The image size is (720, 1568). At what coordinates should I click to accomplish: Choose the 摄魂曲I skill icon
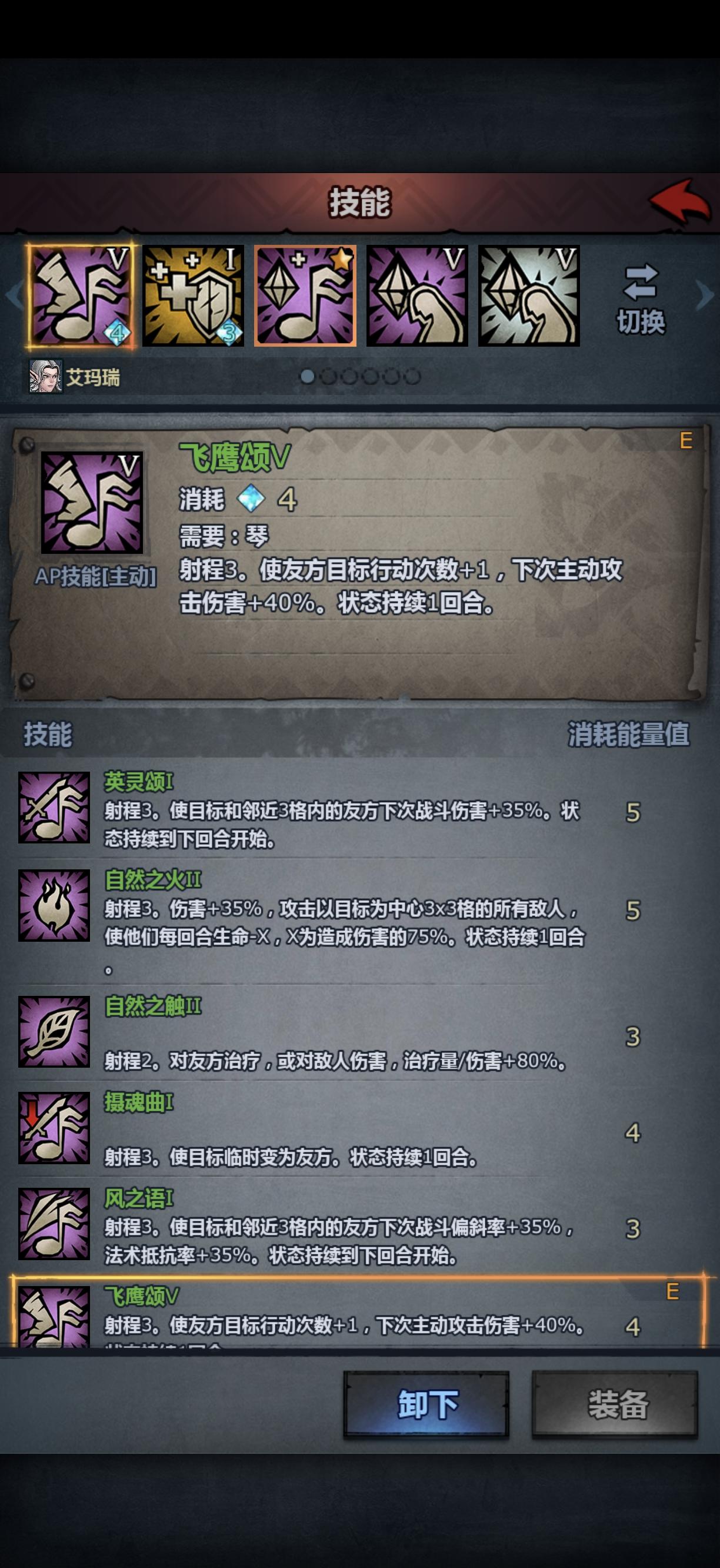(x=54, y=1128)
